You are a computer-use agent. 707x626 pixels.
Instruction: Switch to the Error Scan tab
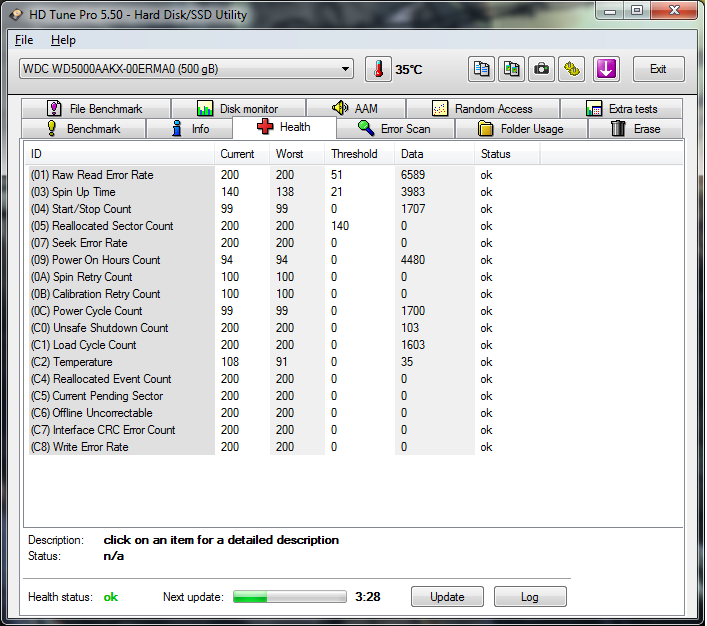(395, 129)
